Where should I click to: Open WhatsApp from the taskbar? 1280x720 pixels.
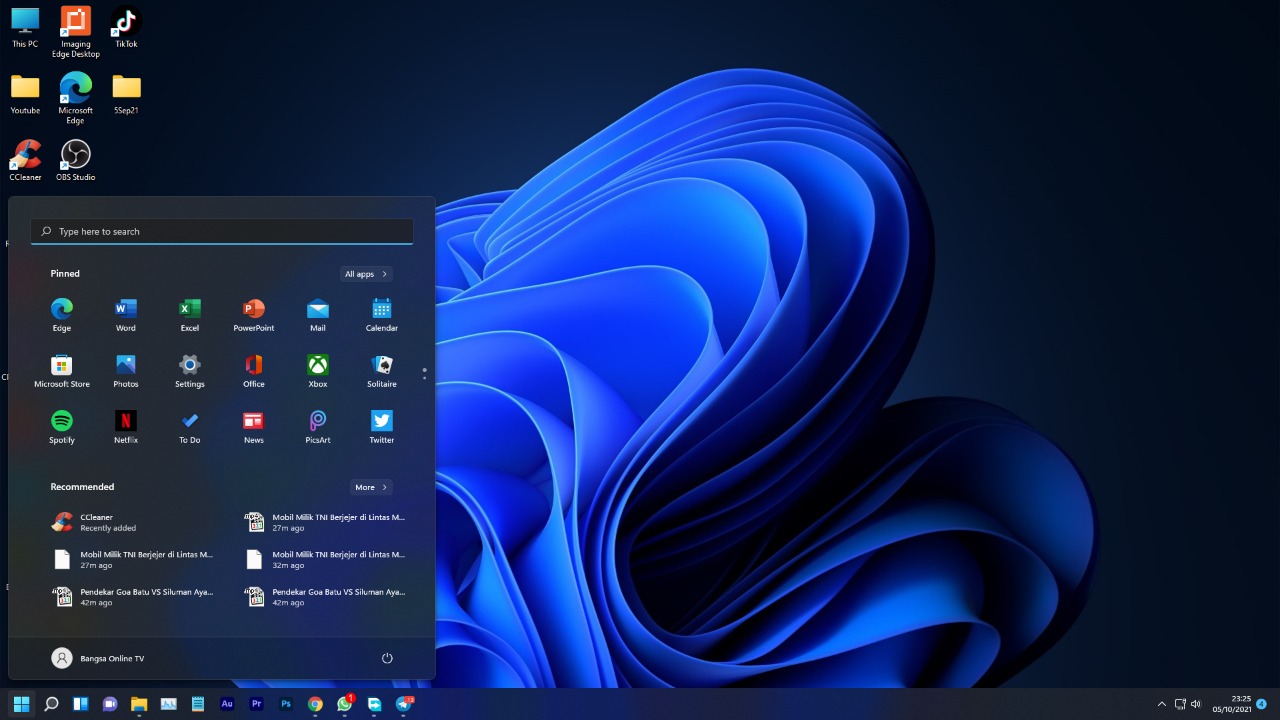[345, 704]
